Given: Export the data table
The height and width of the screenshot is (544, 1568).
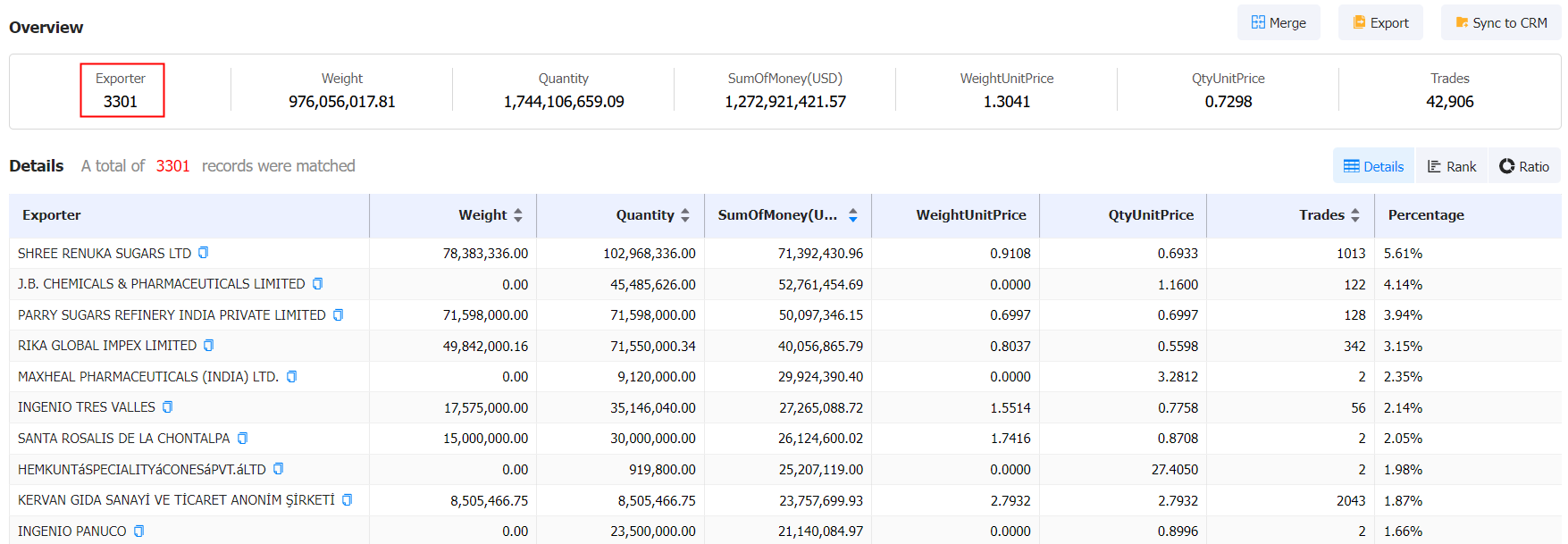Looking at the screenshot, I should [x=1380, y=22].
